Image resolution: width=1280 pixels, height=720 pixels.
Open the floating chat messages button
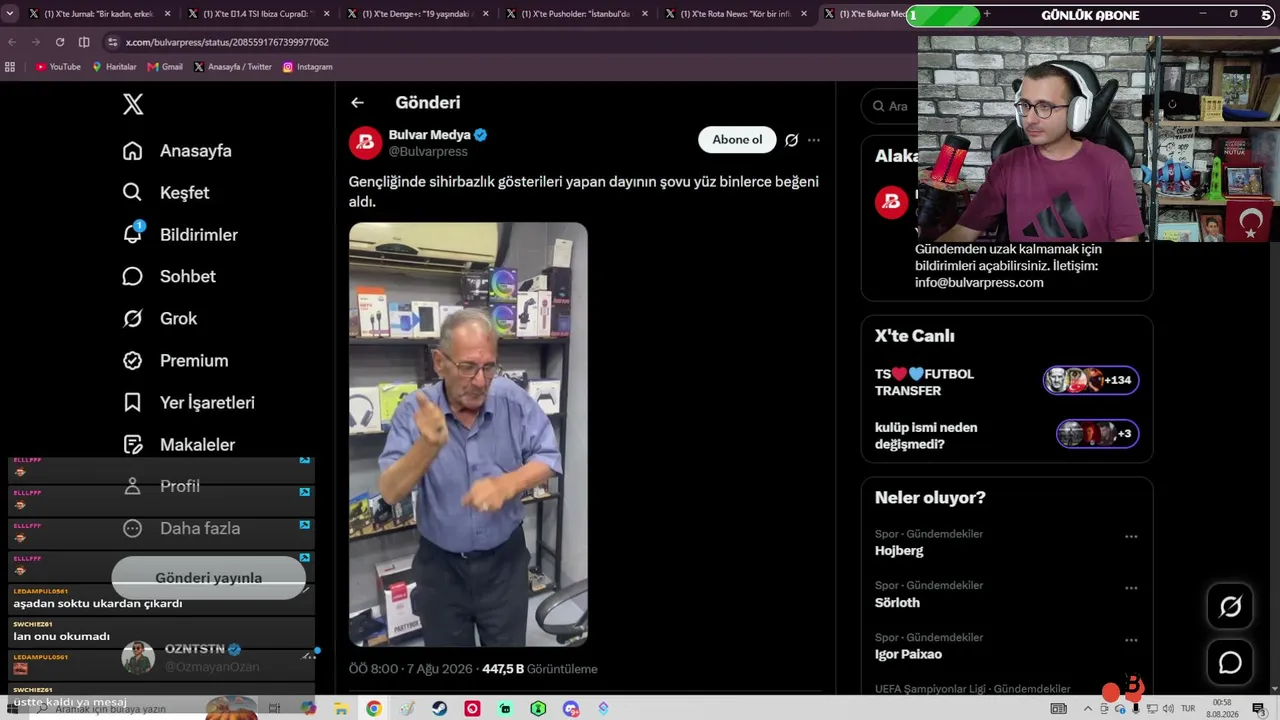(x=1230, y=663)
